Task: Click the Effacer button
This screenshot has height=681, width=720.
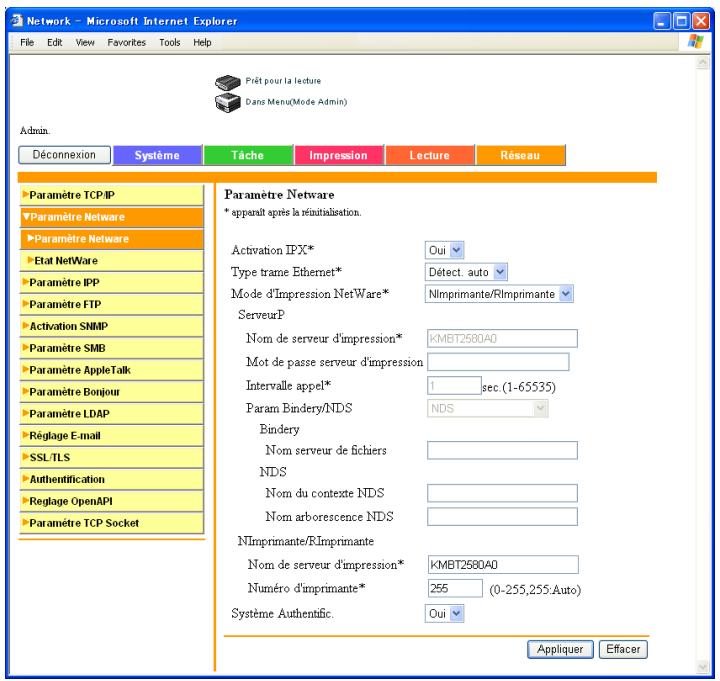Action: click(x=623, y=649)
